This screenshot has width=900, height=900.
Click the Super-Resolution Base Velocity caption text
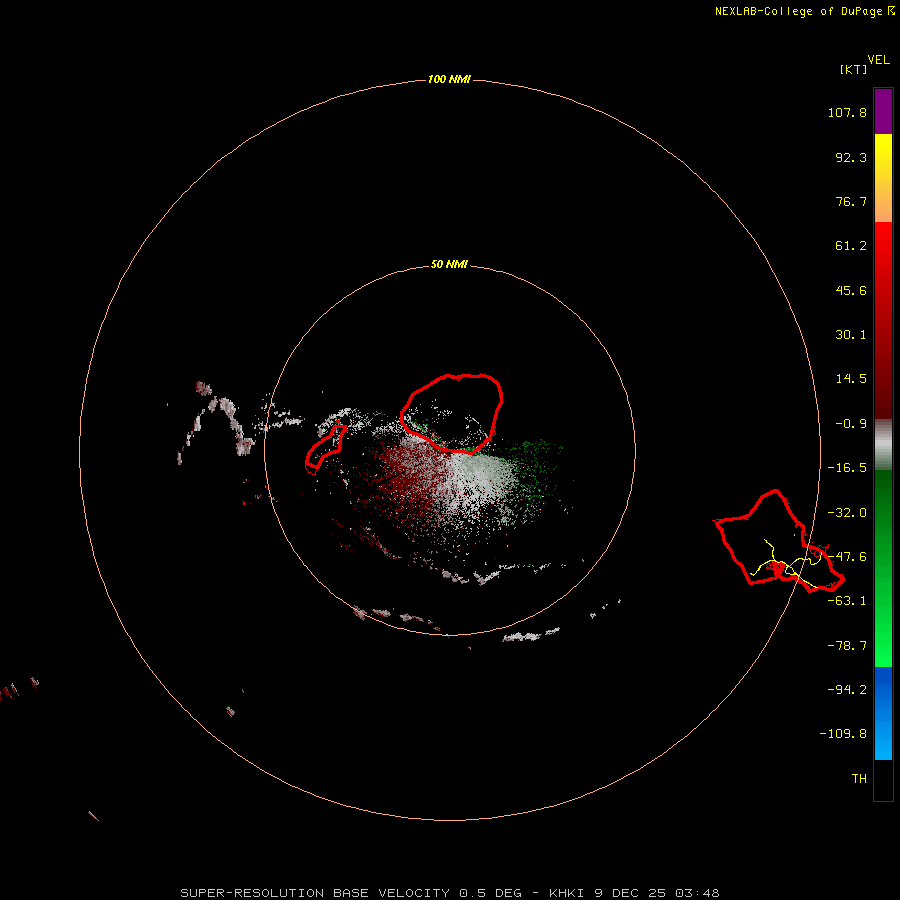pos(449,893)
